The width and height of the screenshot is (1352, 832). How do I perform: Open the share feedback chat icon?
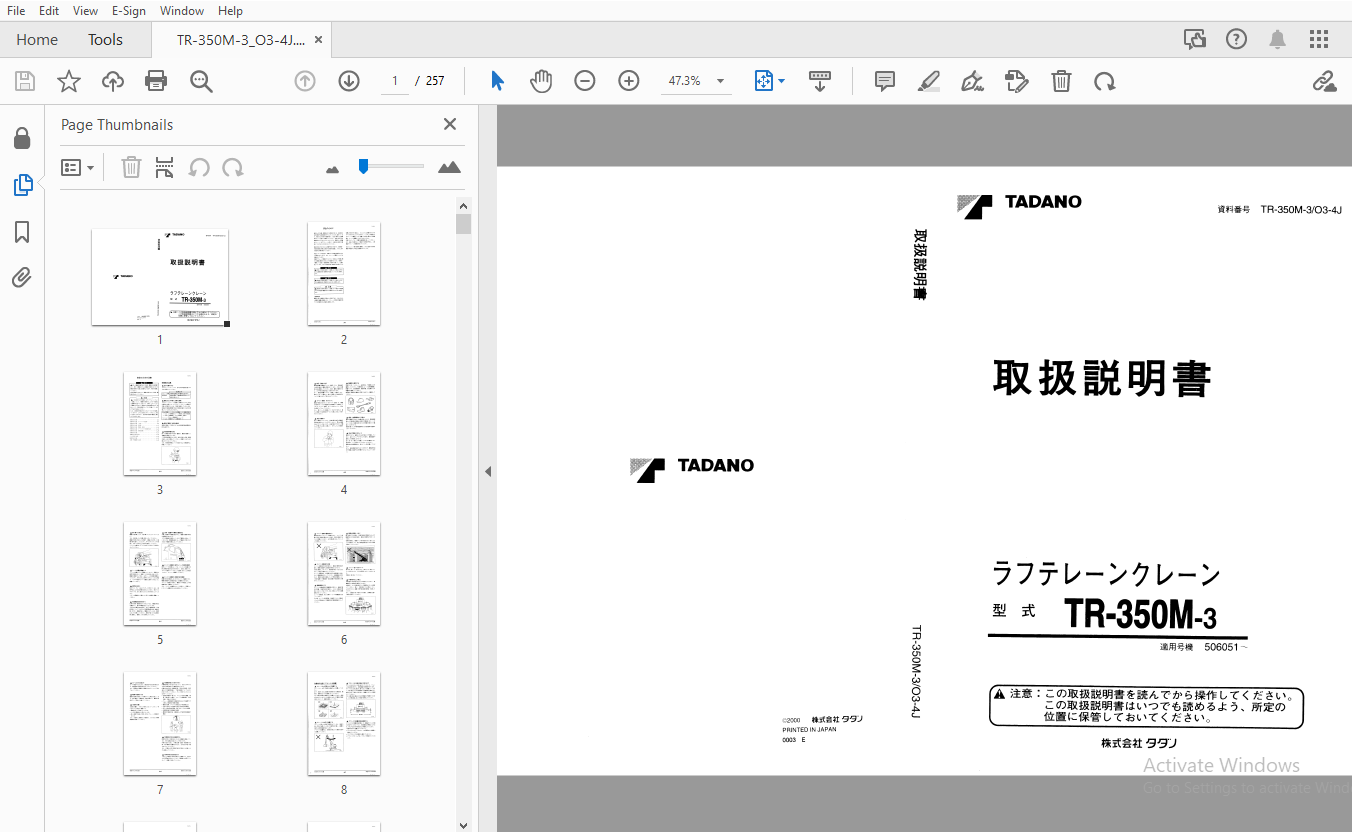(1195, 39)
